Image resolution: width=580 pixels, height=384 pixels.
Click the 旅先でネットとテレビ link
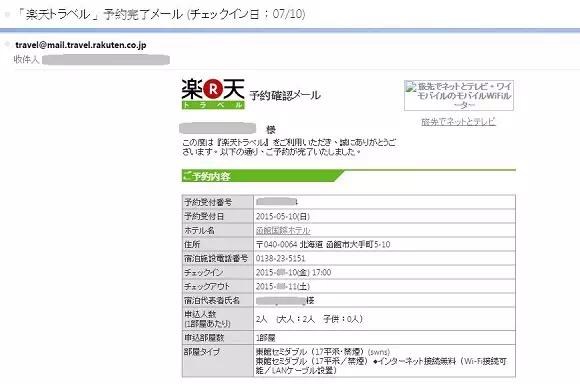coord(458,121)
